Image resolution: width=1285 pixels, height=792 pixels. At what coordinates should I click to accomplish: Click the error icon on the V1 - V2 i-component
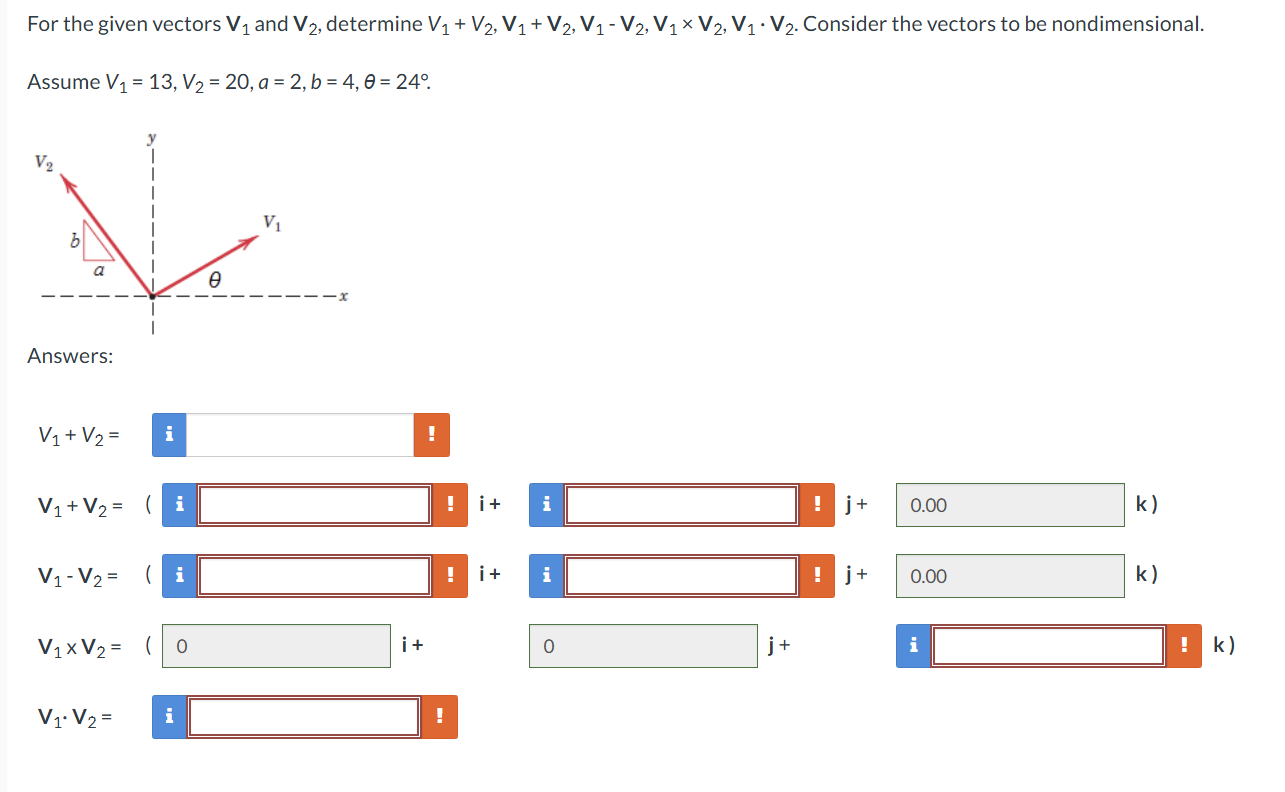pyautogui.click(x=449, y=576)
